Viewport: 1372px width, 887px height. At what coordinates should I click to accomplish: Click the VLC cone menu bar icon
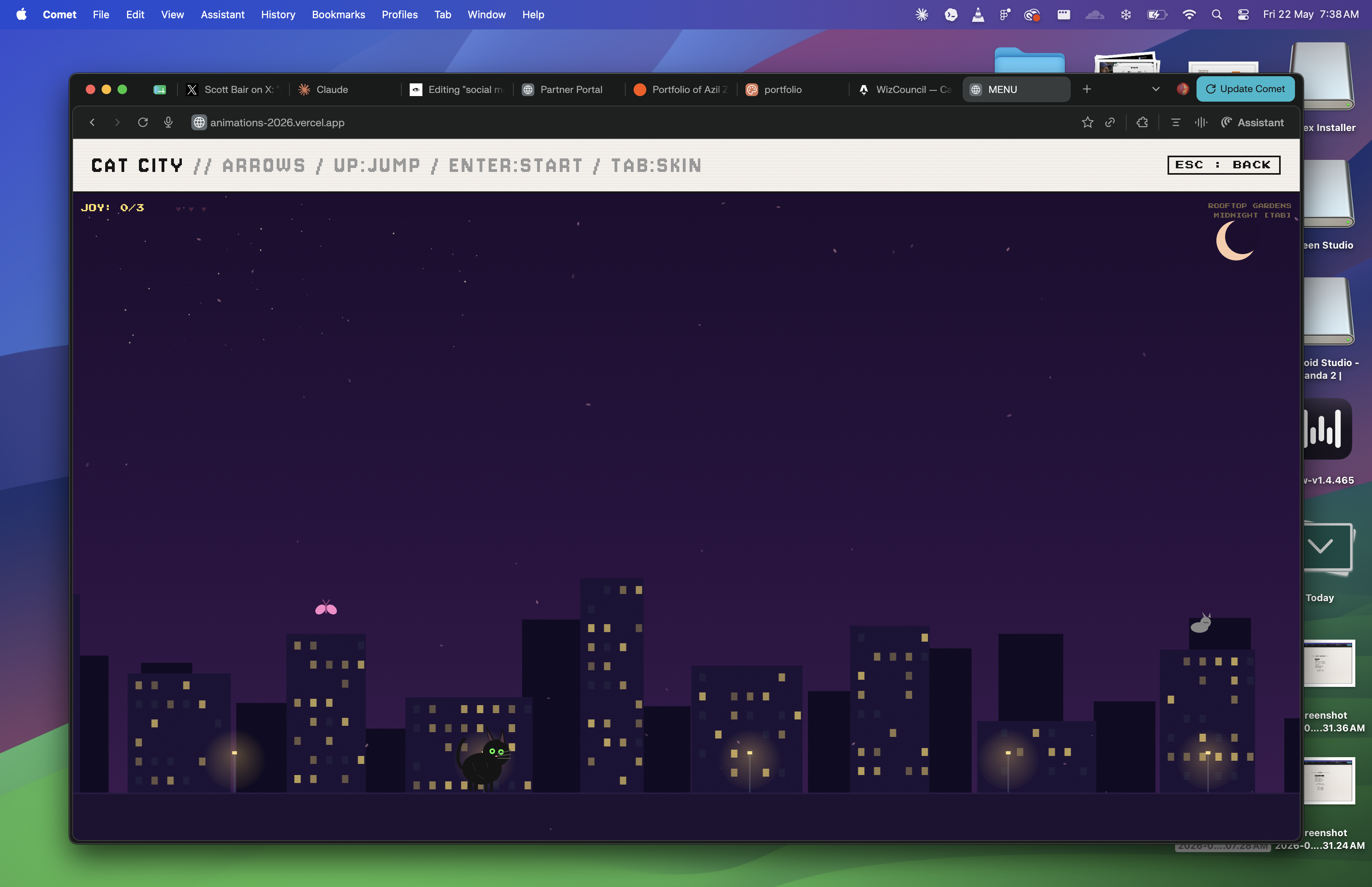(x=978, y=14)
